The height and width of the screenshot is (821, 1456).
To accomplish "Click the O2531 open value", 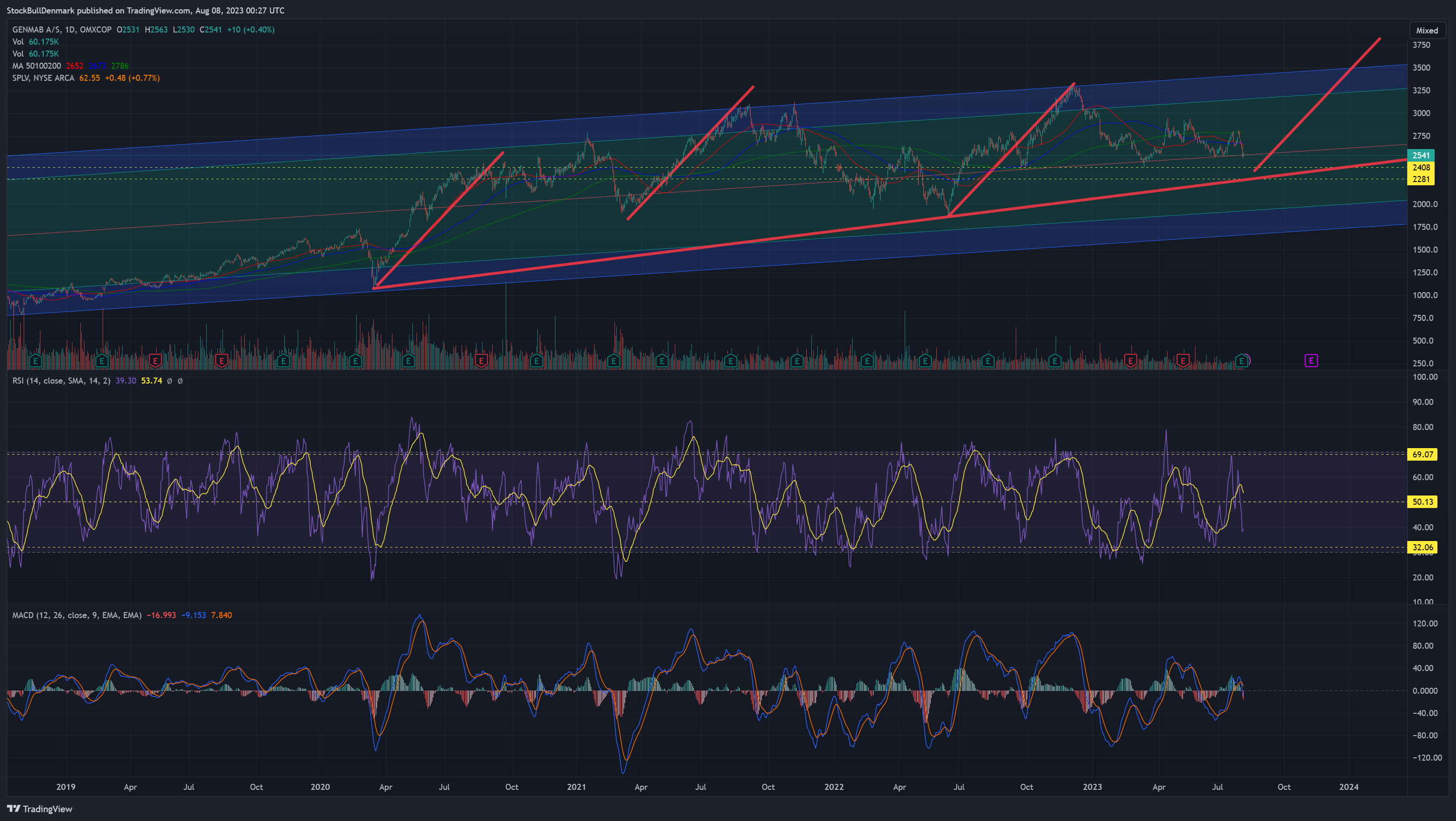I will (x=128, y=29).
